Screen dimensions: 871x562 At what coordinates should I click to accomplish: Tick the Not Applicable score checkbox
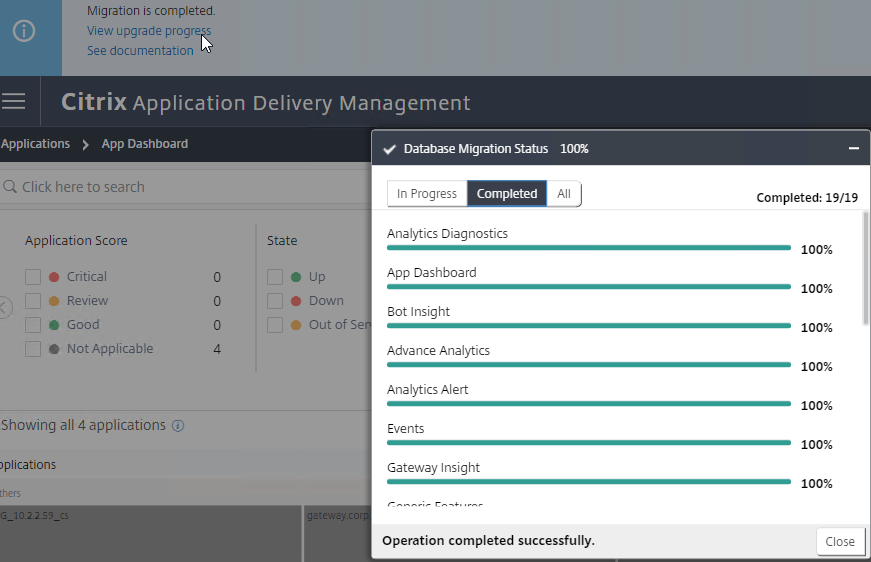[x=33, y=349]
